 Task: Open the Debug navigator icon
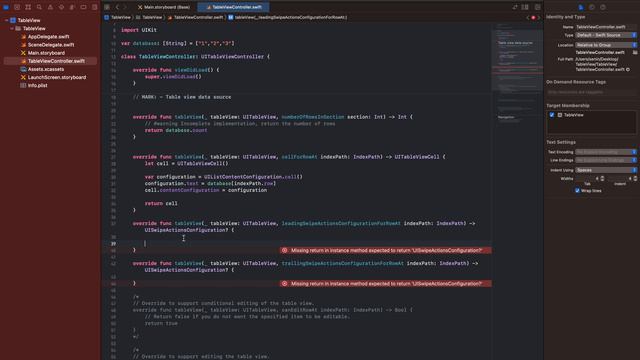(72, 7)
